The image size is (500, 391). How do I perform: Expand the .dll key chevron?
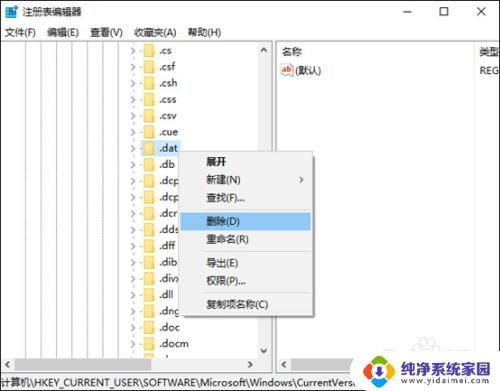pyautogui.click(x=133, y=295)
